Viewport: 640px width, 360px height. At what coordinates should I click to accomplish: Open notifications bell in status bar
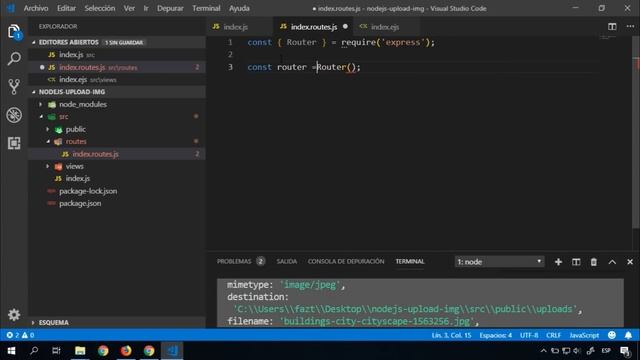(628, 335)
